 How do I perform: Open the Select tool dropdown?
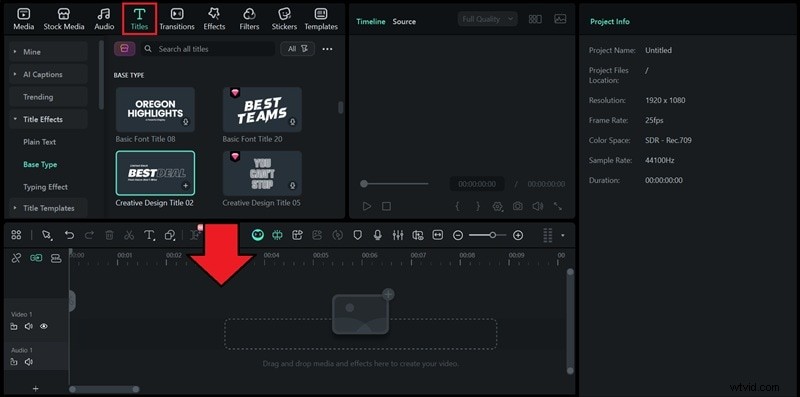pyautogui.click(x=47, y=235)
